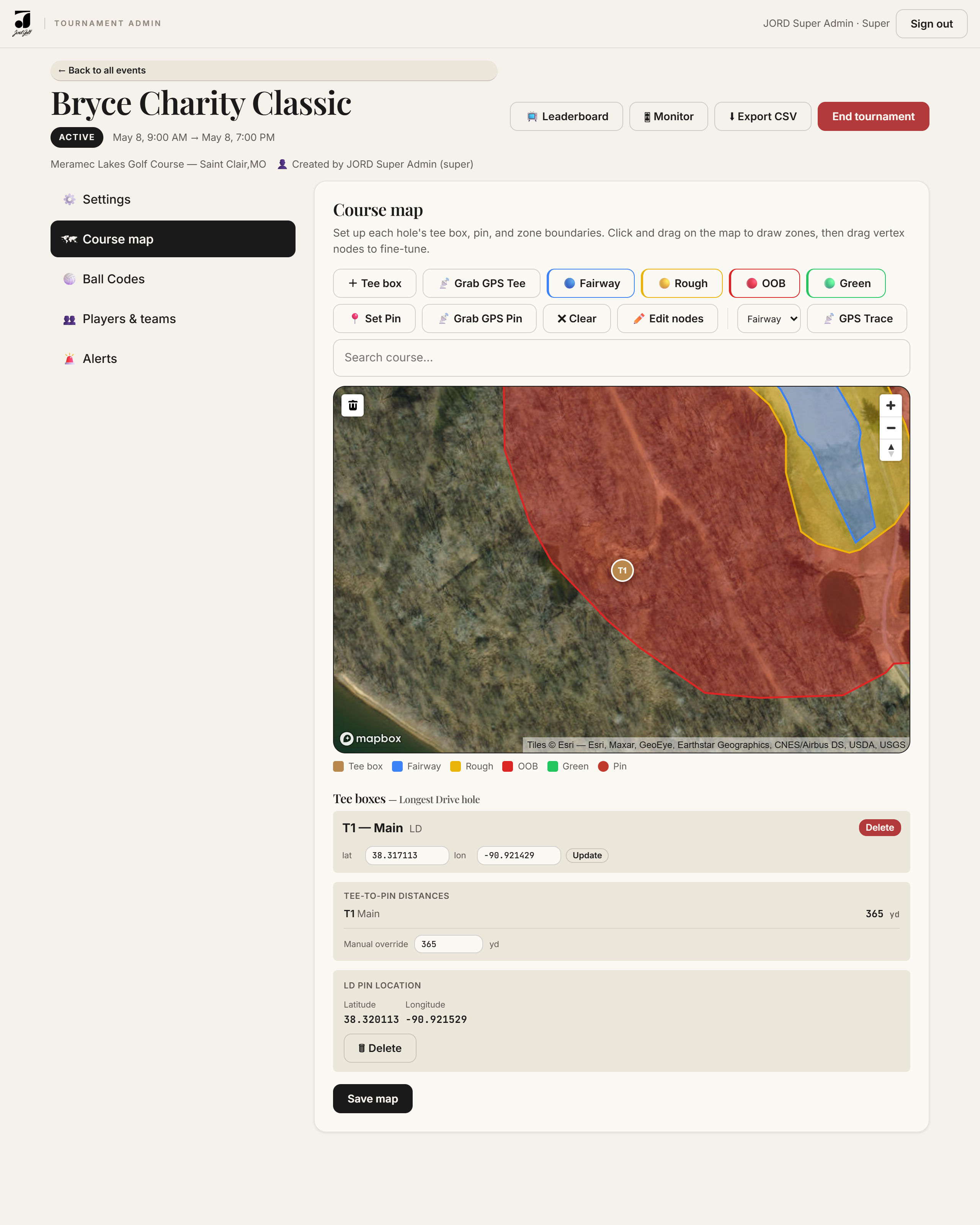980x1225 pixels.
Task: Clear the drawn zones
Action: tap(577, 319)
